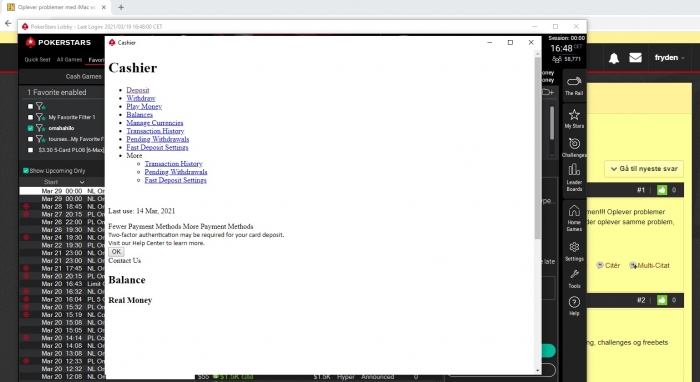Viewport: 700px width, 382px height.
Task: Click Contact Us in Cashier
Action: point(125,261)
